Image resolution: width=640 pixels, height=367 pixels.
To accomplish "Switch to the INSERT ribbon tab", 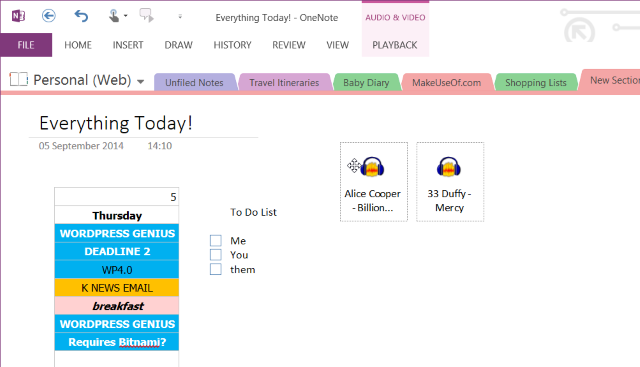I will [128, 45].
